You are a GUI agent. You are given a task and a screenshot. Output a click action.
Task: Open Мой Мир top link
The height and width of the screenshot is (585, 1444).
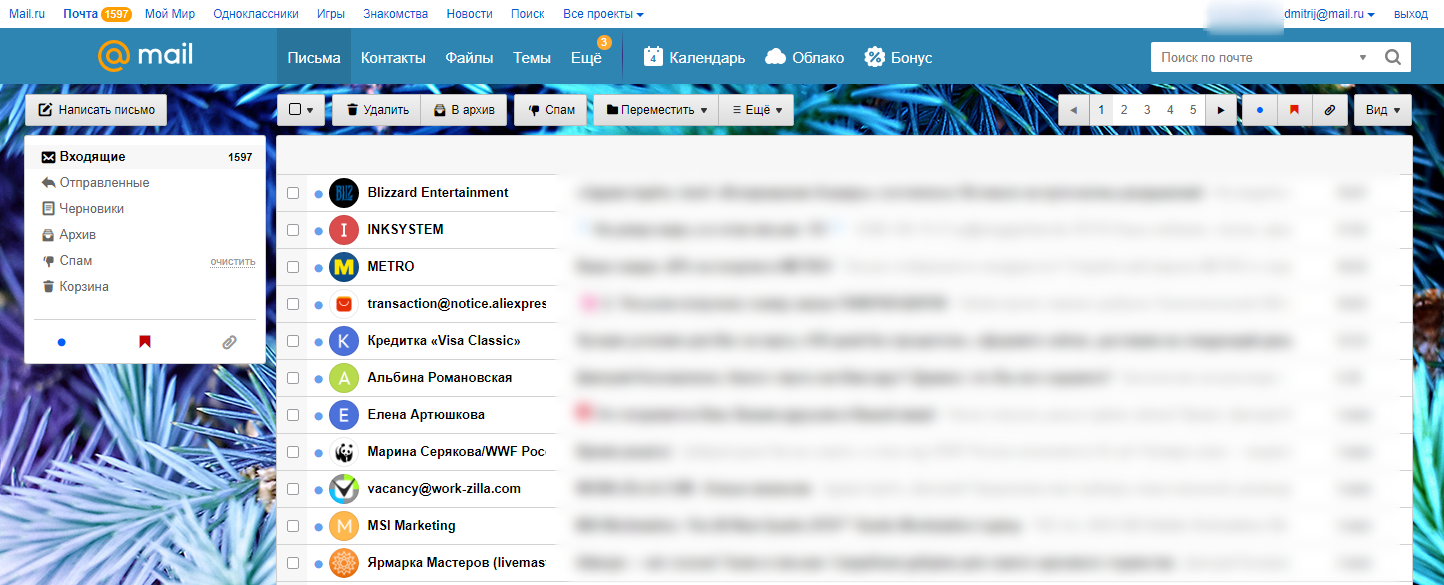click(x=170, y=14)
